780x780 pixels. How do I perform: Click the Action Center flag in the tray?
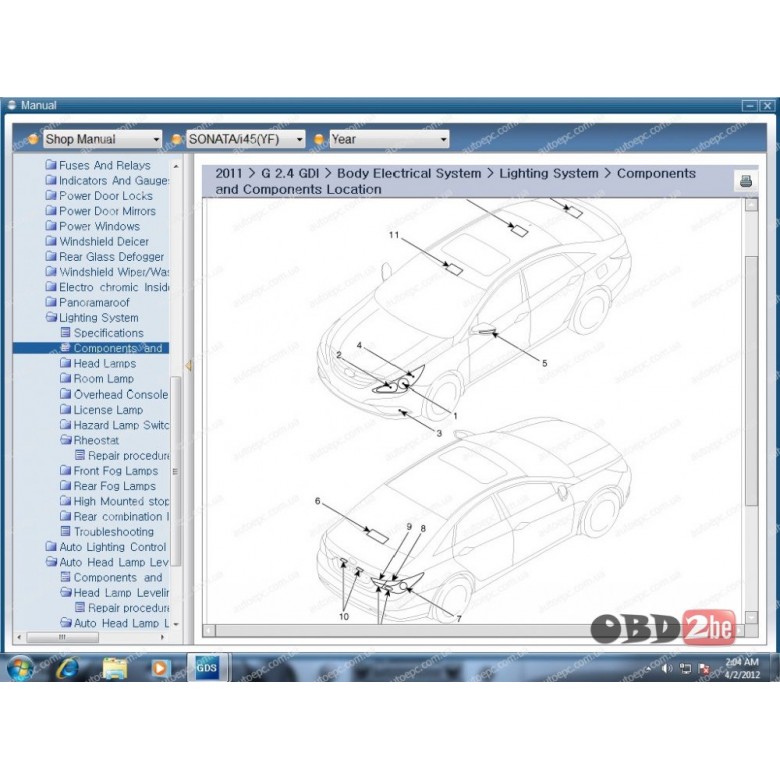click(x=704, y=669)
